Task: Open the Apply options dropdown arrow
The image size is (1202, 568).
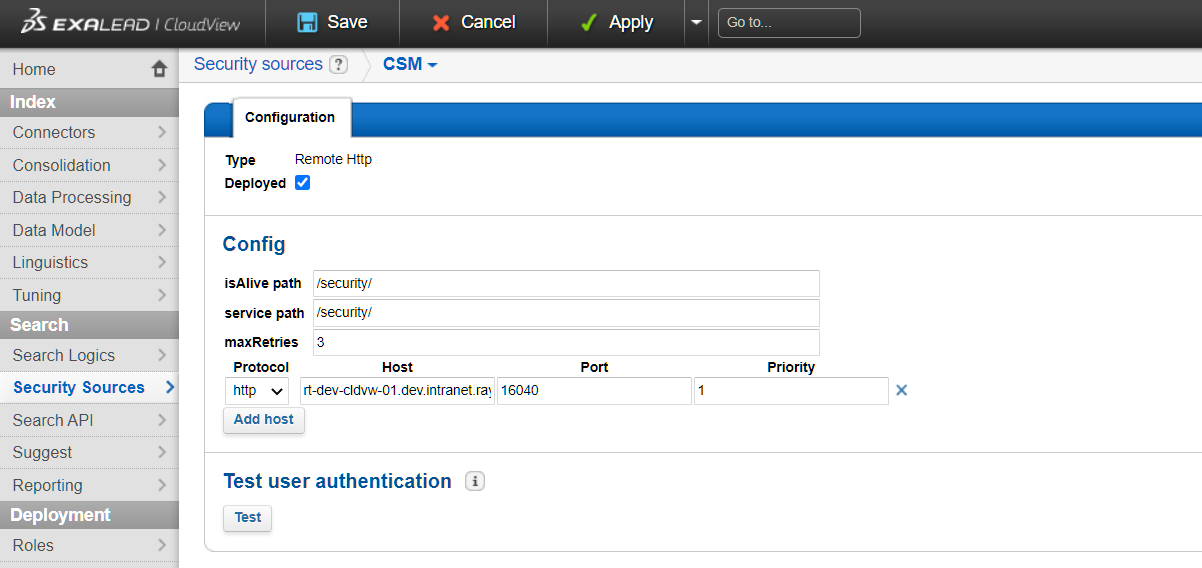Action: [696, 22]
